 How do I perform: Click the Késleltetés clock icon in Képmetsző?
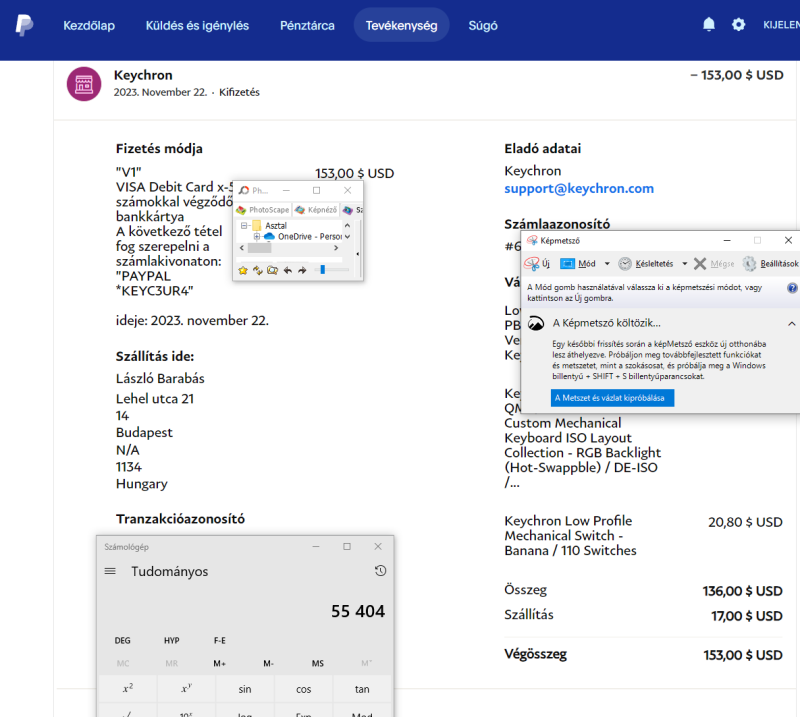(x=625, y=263)
